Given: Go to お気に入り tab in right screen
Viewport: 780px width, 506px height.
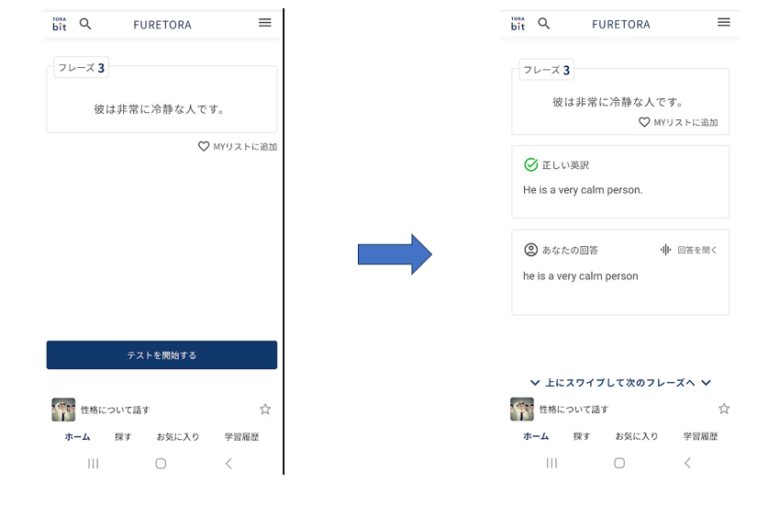Looking at the screenshot, I should coord(637,437).
